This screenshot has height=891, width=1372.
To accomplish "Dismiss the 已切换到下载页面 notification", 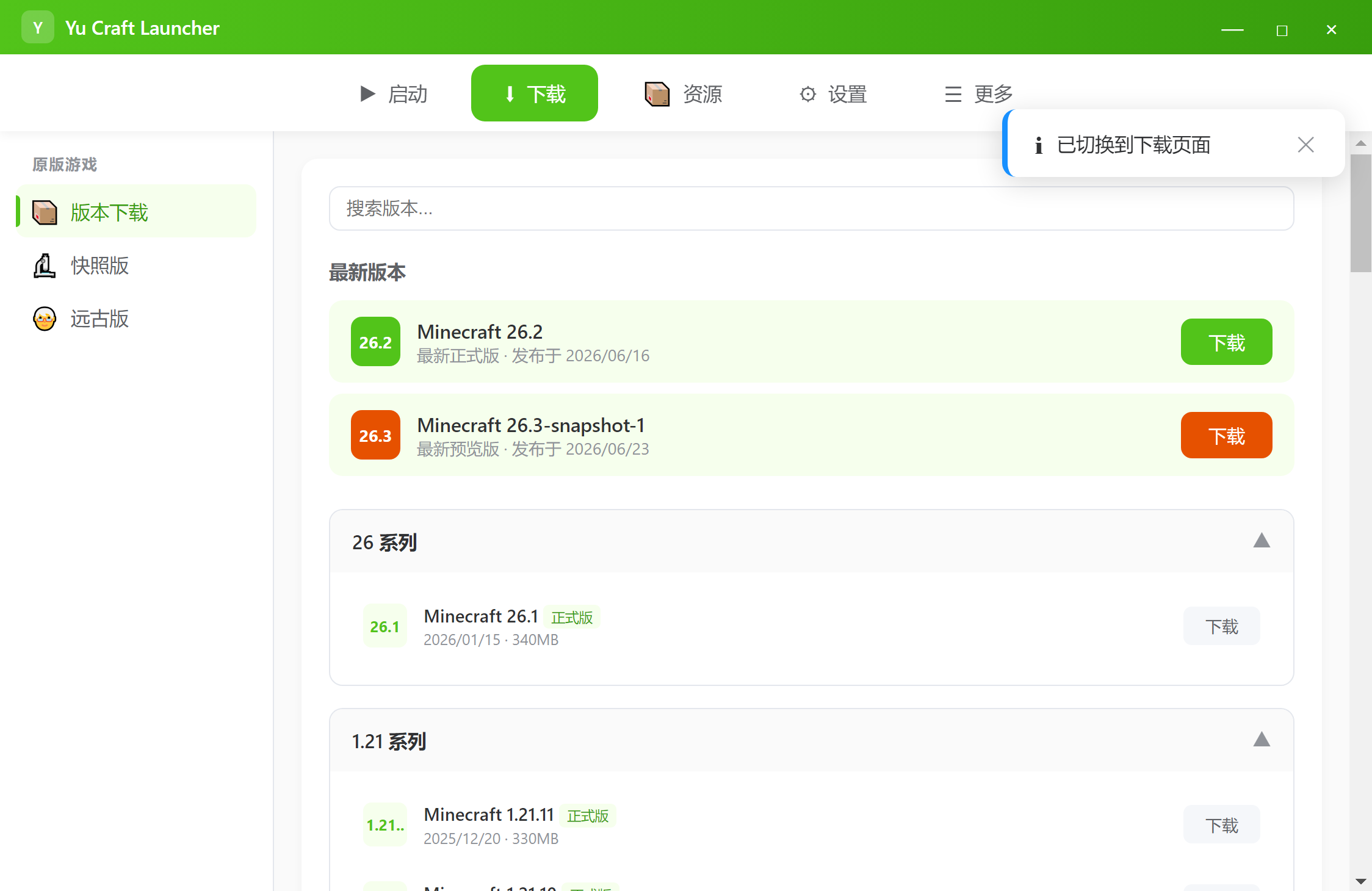I will click(1305, 145).
